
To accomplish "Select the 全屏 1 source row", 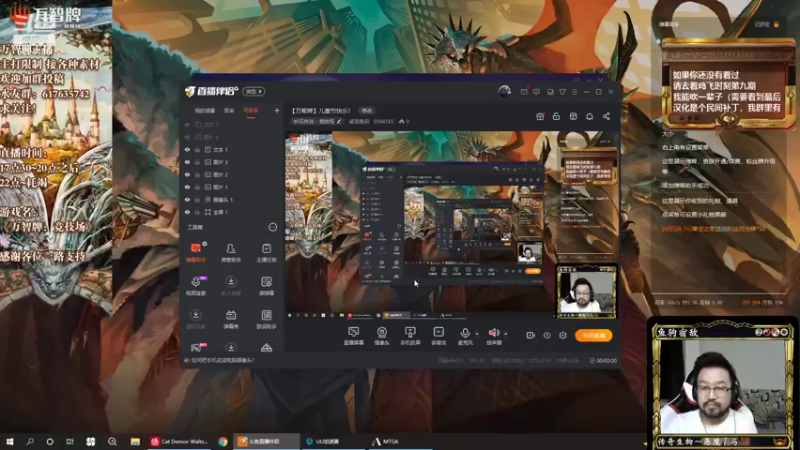I will pos(232,212).
